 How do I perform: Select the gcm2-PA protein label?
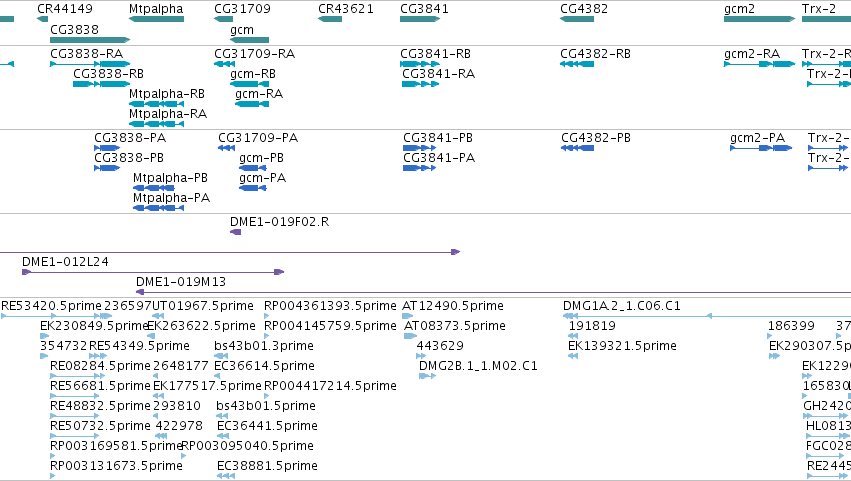(758, 138)
